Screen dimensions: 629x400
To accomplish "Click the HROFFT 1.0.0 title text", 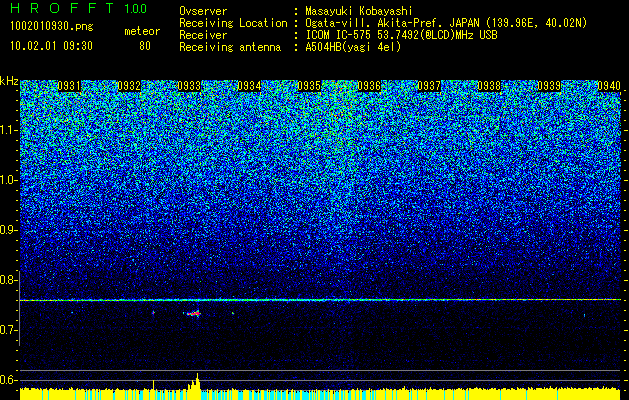I will pyautogui.click(x=79, y=8).
